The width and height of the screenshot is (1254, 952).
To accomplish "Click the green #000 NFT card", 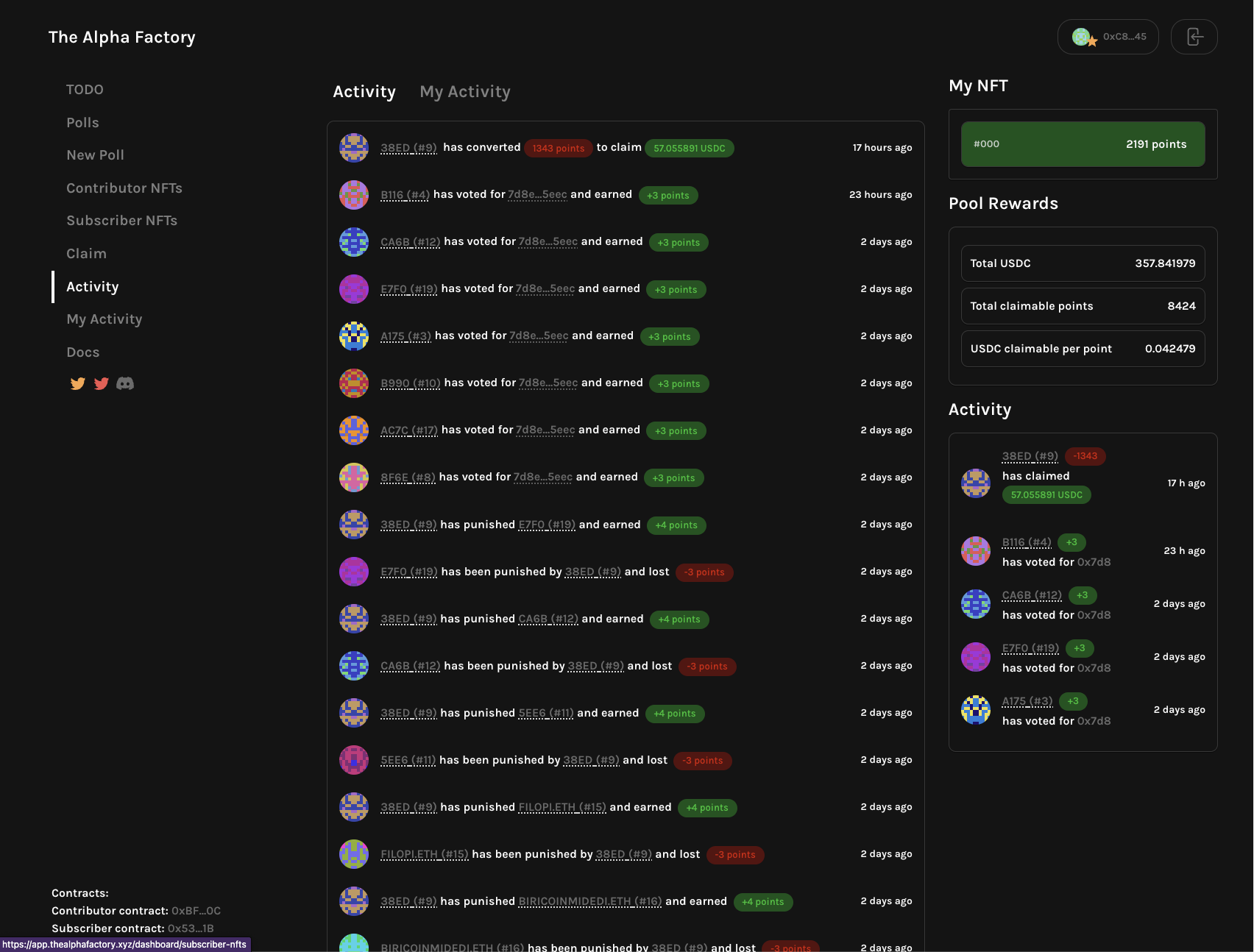I will [x=1083, y=144].
